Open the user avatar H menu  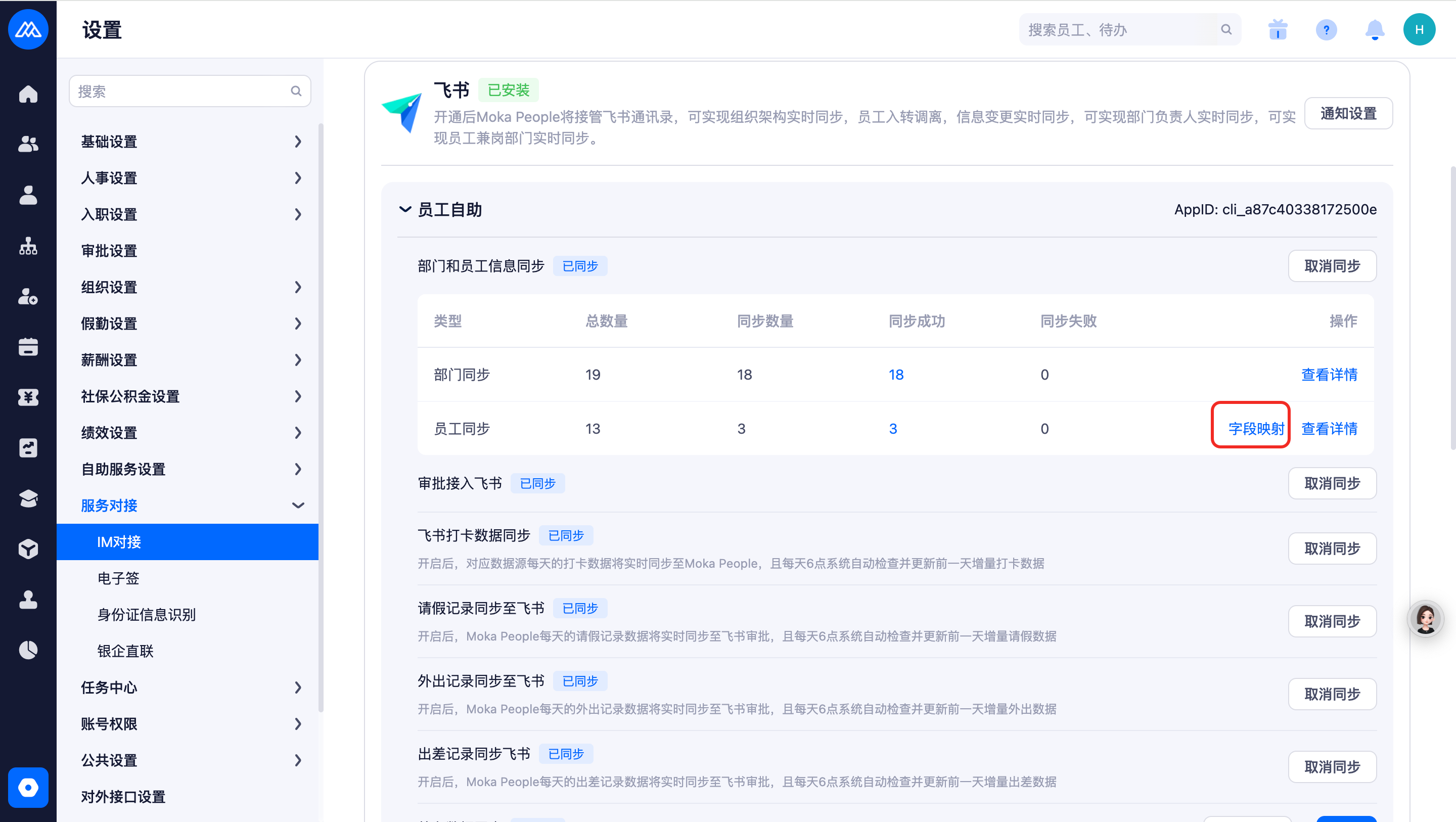pyautogui.click(x=1419, y=29)
